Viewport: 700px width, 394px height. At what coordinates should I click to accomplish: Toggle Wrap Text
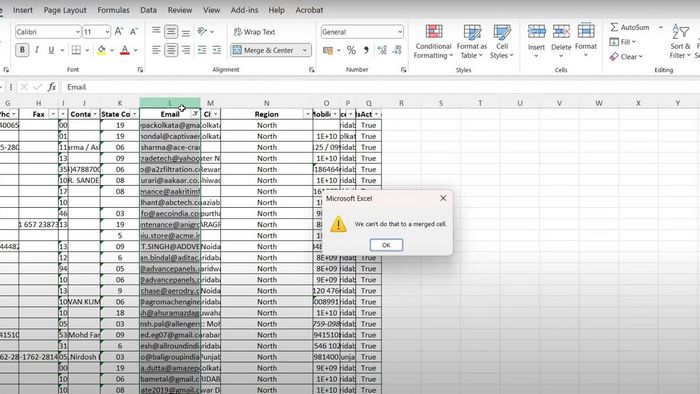click(x=254, y=32)
